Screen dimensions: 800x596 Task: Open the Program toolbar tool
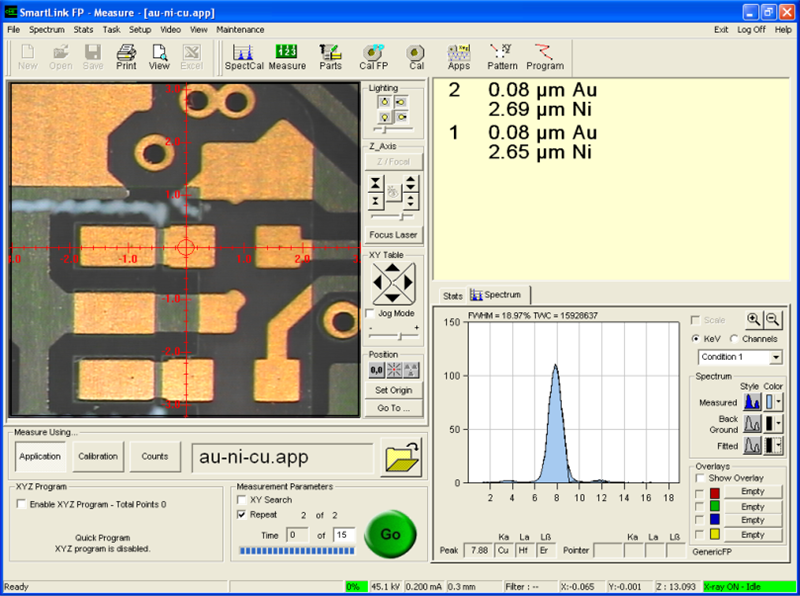coord(545,56)
